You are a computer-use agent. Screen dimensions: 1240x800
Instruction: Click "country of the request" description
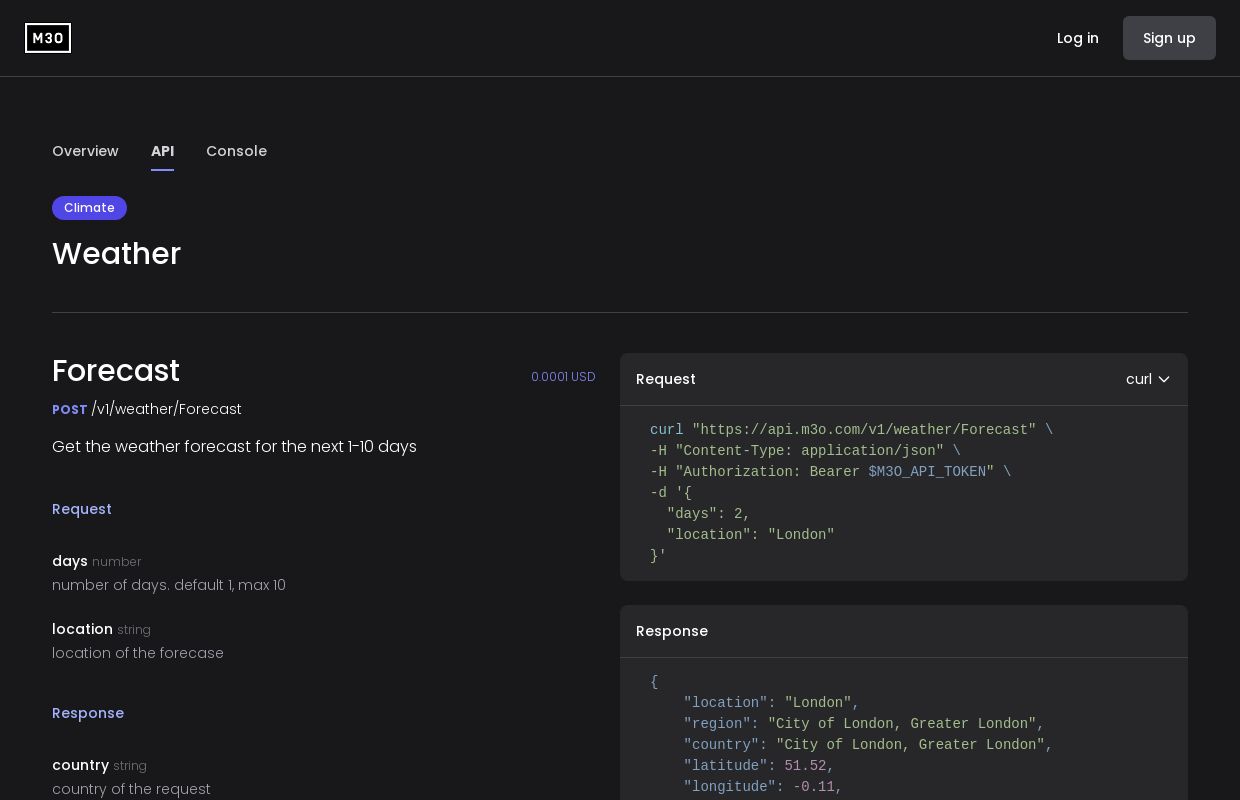(x=131, y=789)
